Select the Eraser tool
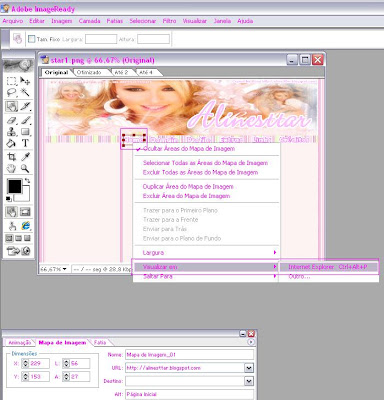 [12, 120]
